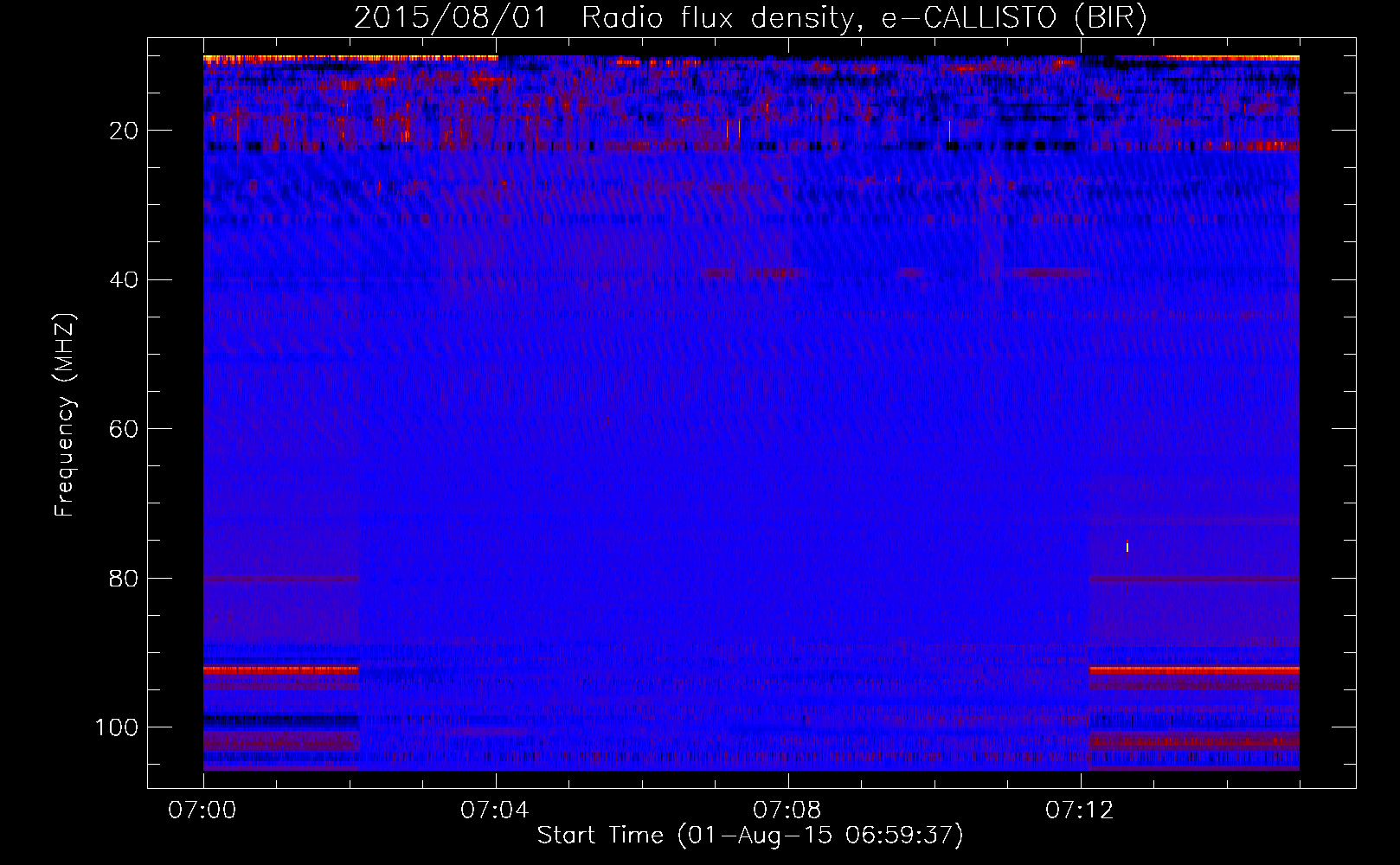The image size is (1400, 865).
Task: Click the small white spike near 76 MHz
Action: (x=1127, y=546)
